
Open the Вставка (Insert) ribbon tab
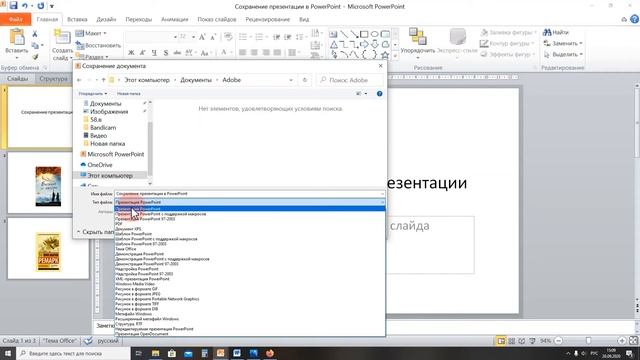point(77,19)
